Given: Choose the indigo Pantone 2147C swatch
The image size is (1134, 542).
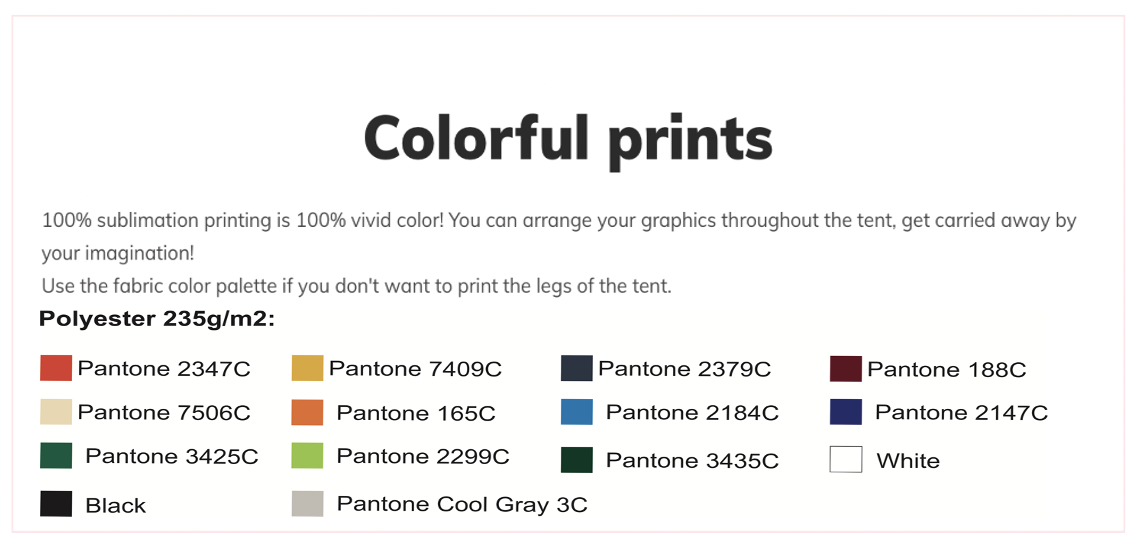Looking at the screenshot, I should click(x=845, y=412).
